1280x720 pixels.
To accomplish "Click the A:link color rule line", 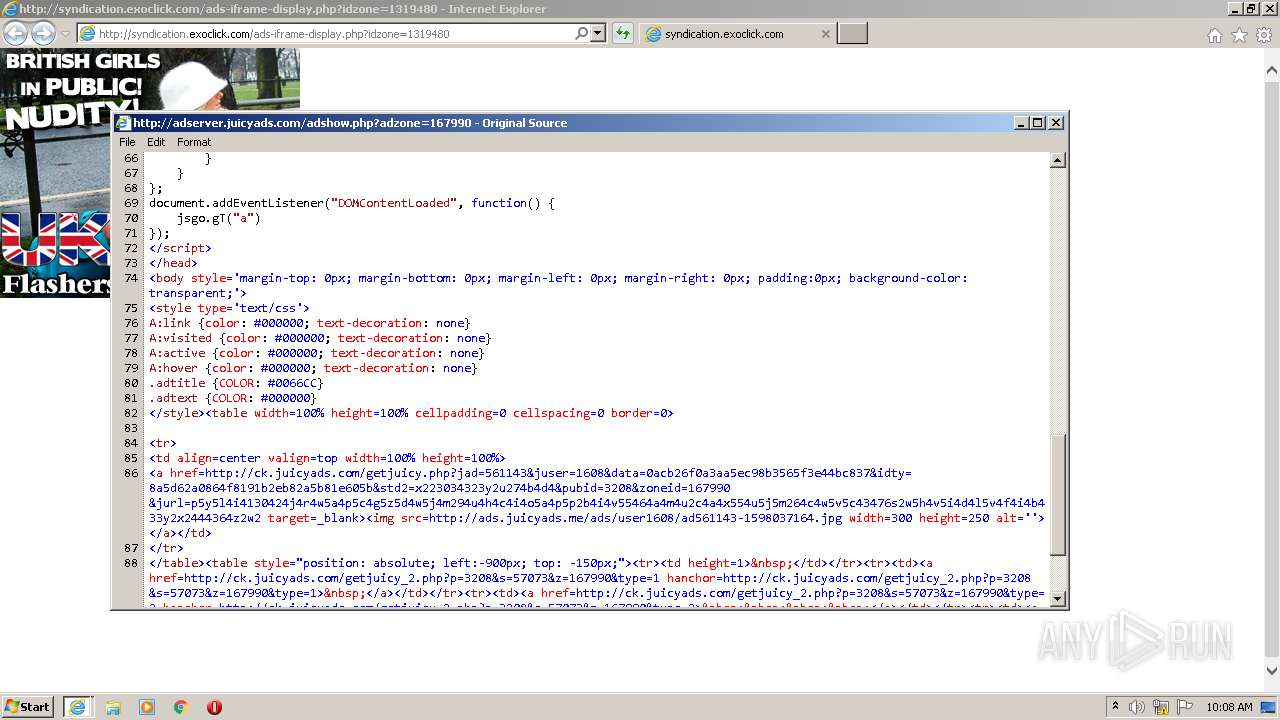I will (309, 323).
